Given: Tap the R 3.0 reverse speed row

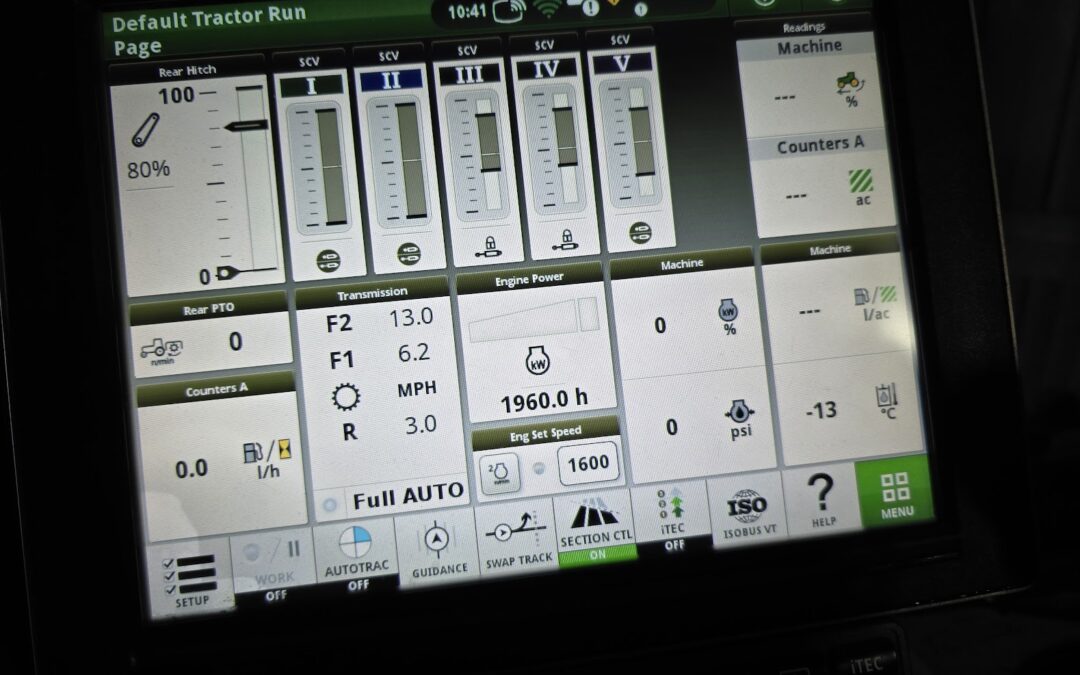Looking at the screenshot, I should (389, 428).
